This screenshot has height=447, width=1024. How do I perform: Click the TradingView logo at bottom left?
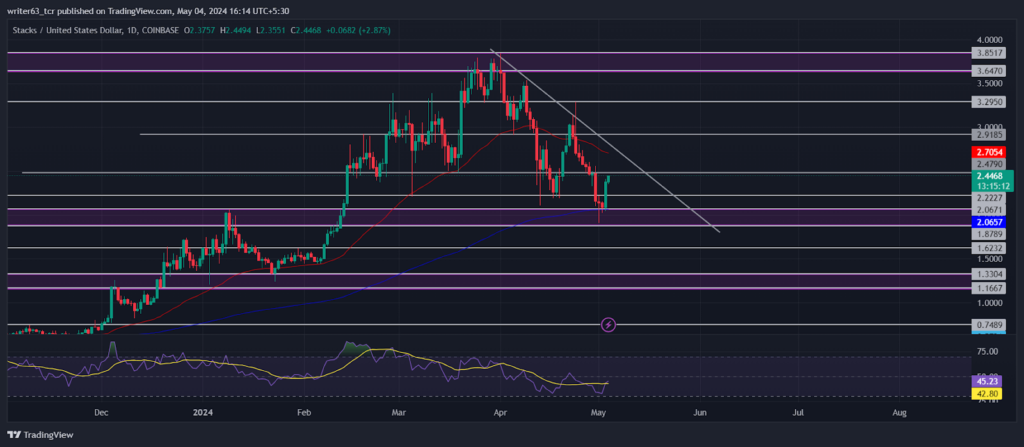[x=40, y=435]
